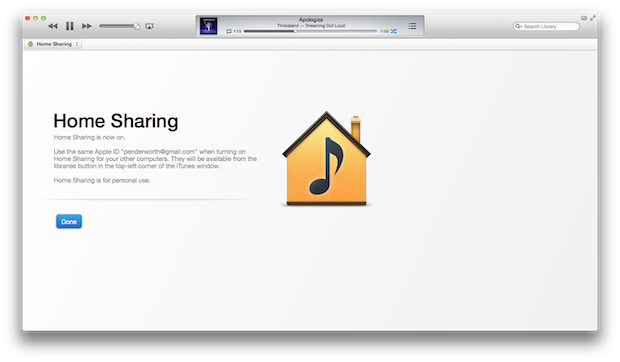
Task: Click the Timbaland — Dreaming Out Loud text
Action: click(311, 26)
